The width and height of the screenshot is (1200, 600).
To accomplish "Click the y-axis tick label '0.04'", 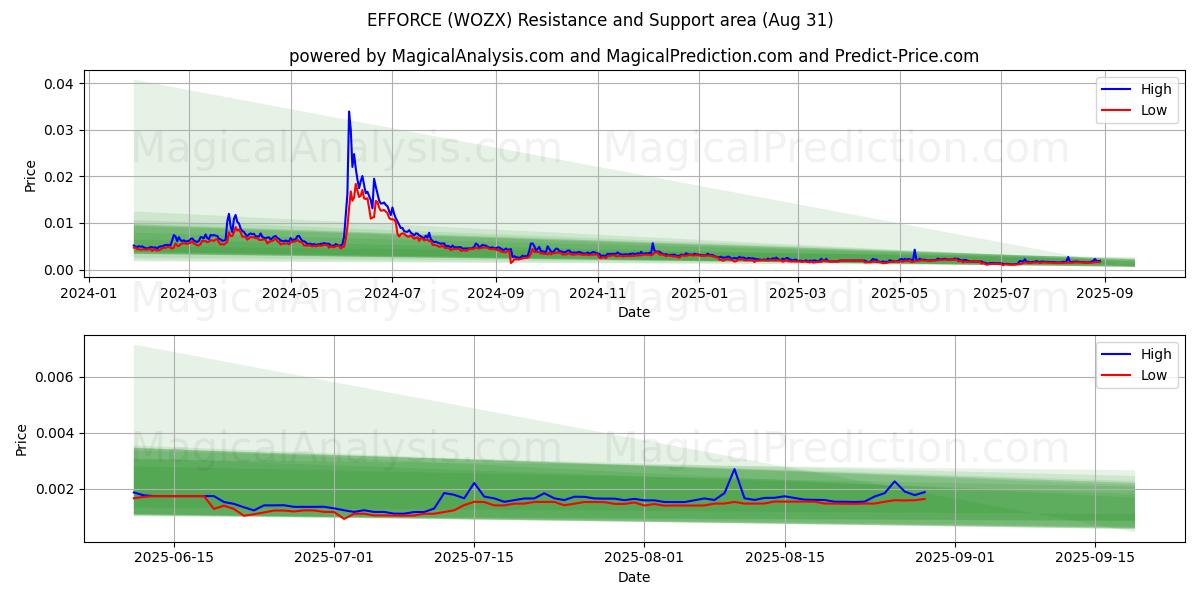I will coord(58,84).
